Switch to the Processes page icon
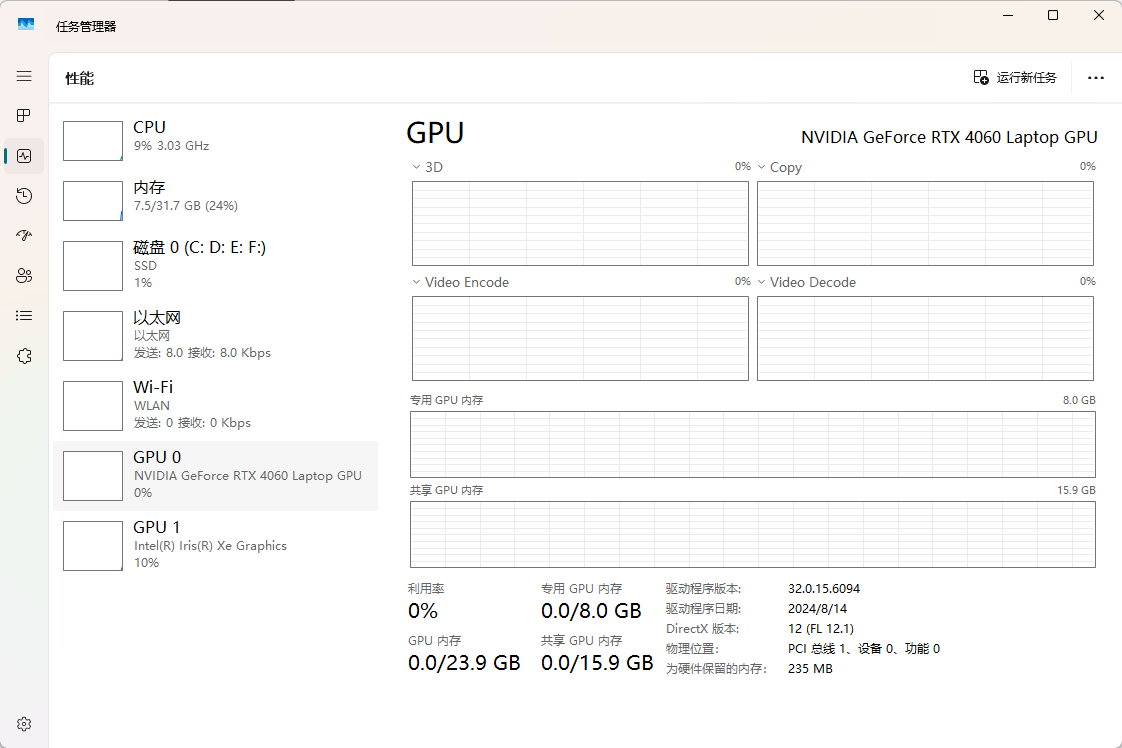The image size is (1122, 748). (x=24, y=116)
